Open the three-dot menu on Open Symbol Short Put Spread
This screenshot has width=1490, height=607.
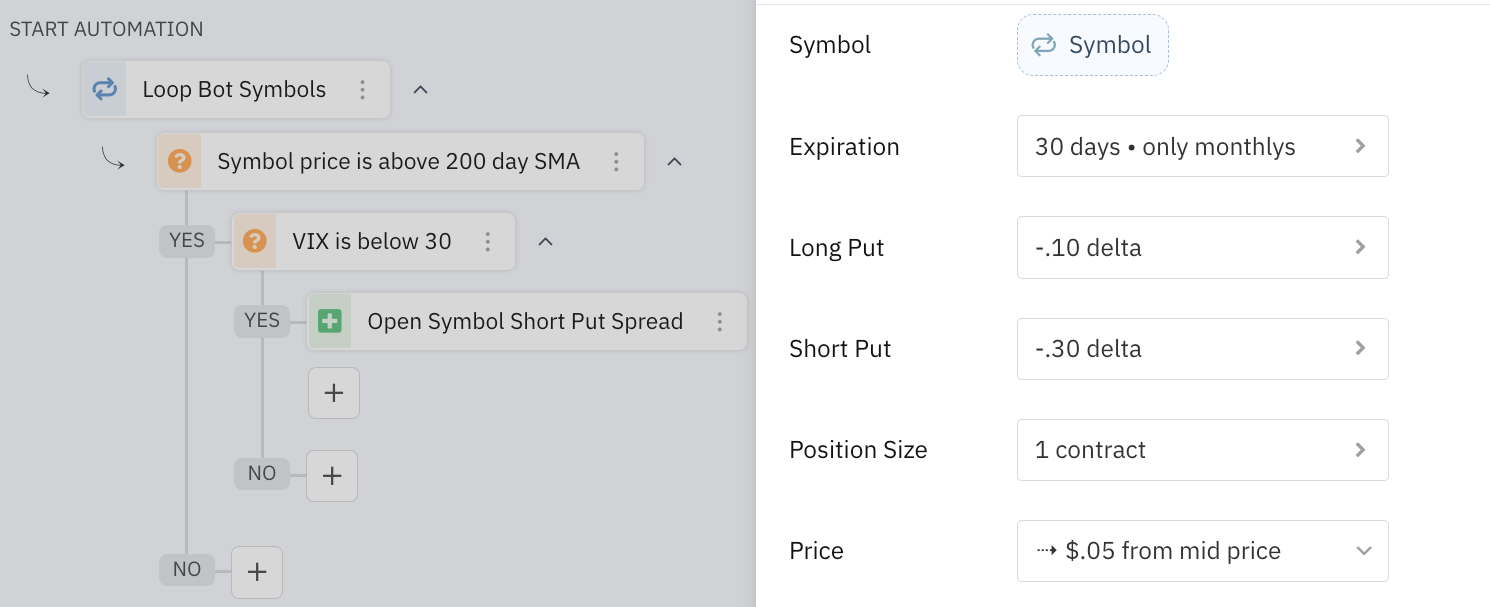tap(720, 321)
